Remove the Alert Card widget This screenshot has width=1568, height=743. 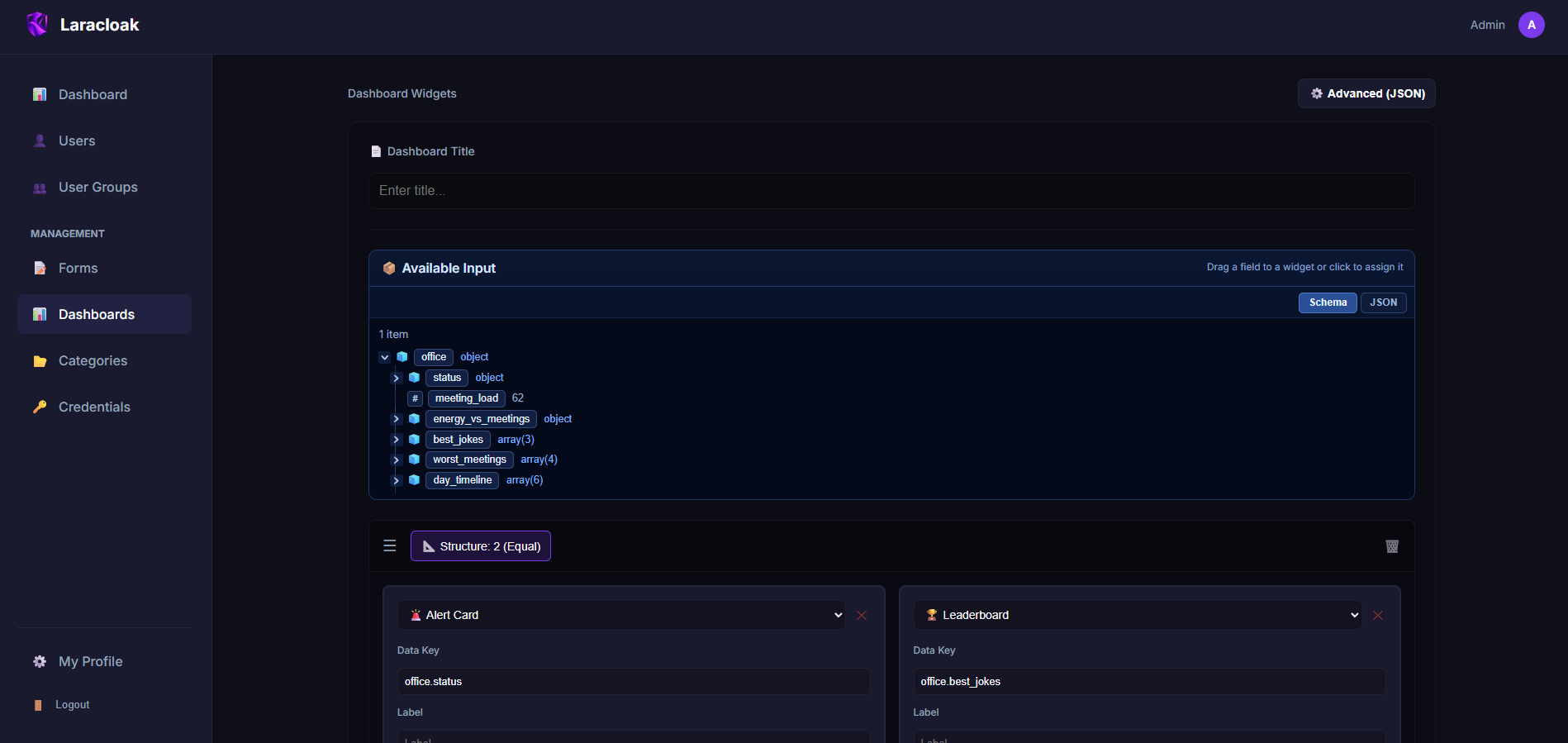pyautogui.click(x=862, y=615)
